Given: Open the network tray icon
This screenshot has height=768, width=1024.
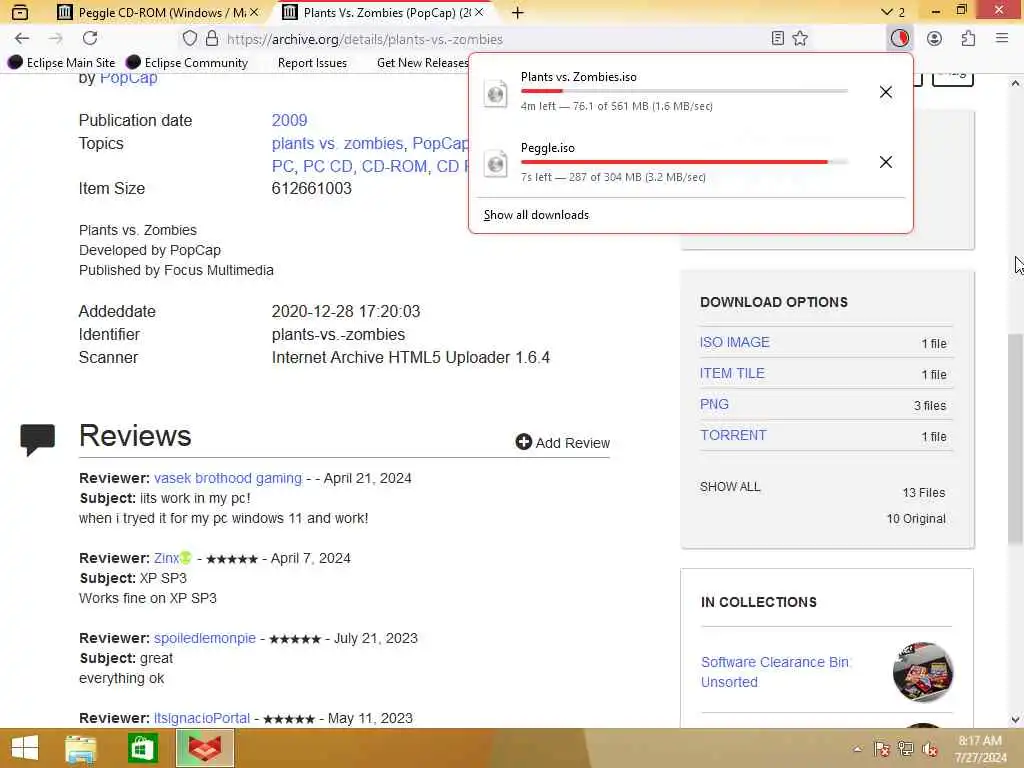Looking at the screenshot, I should (x=906, y=748).
